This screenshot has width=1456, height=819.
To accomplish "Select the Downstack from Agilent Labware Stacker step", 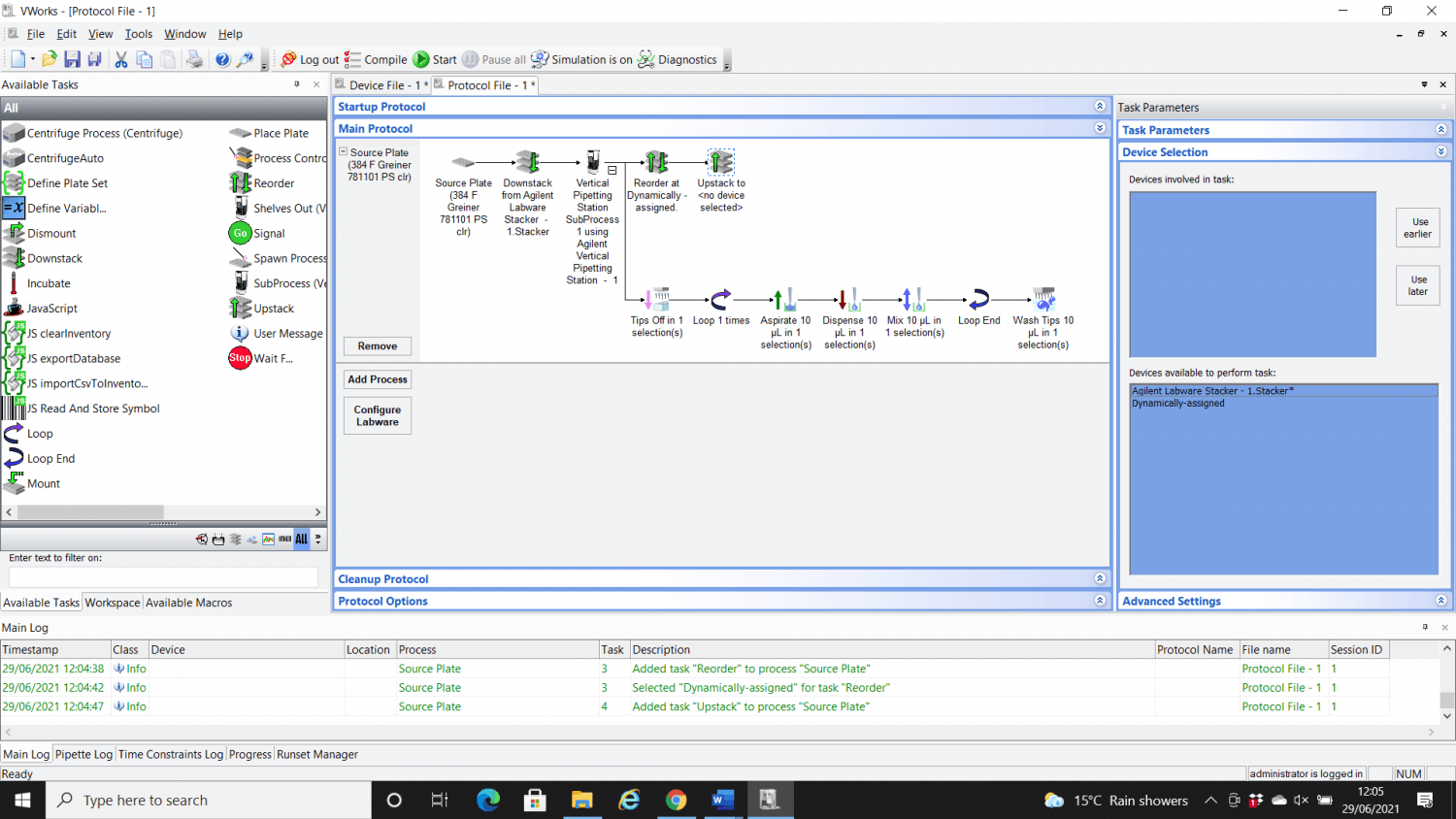I will [x=527, y=194].
